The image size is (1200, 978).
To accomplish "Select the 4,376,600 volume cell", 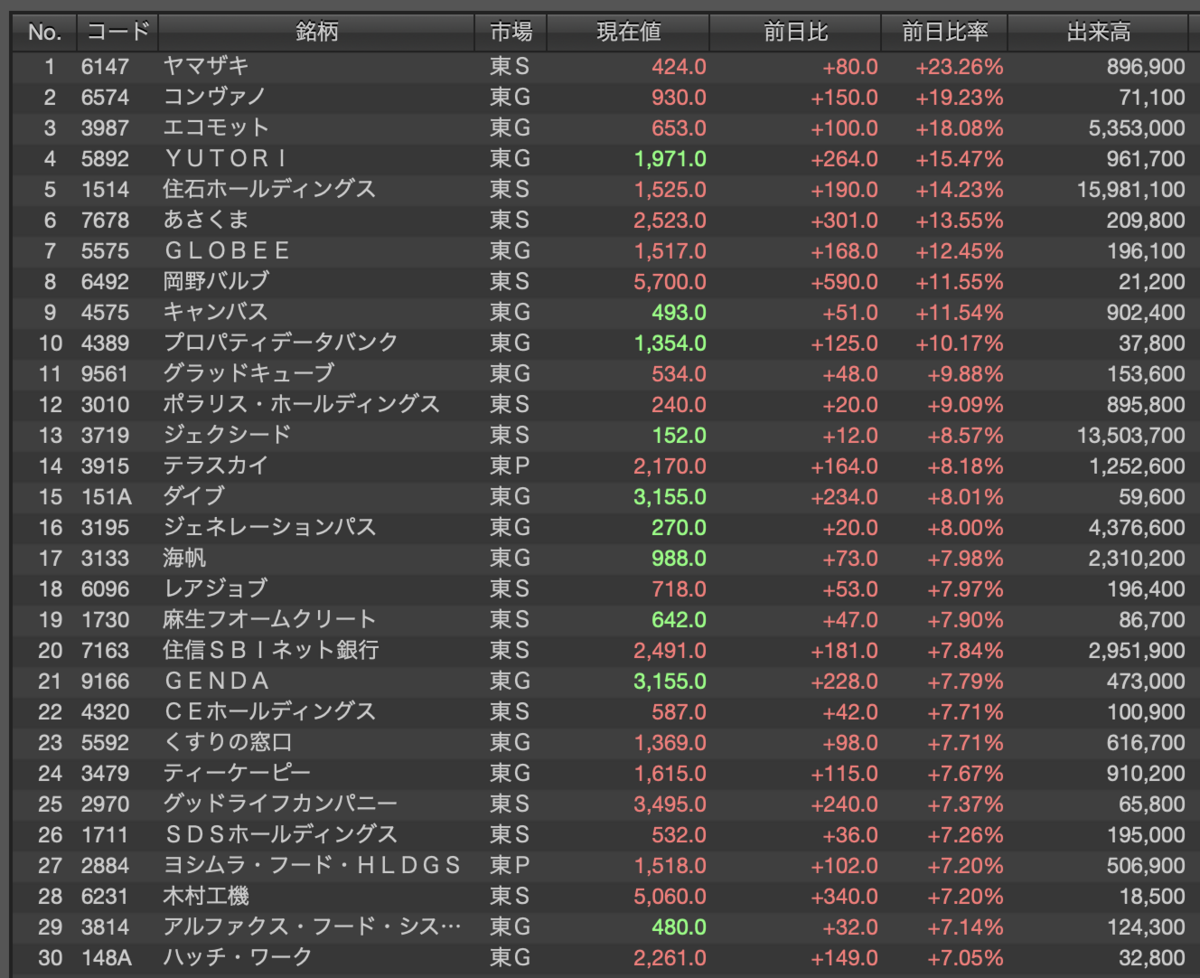I will tap(1136, 527).
